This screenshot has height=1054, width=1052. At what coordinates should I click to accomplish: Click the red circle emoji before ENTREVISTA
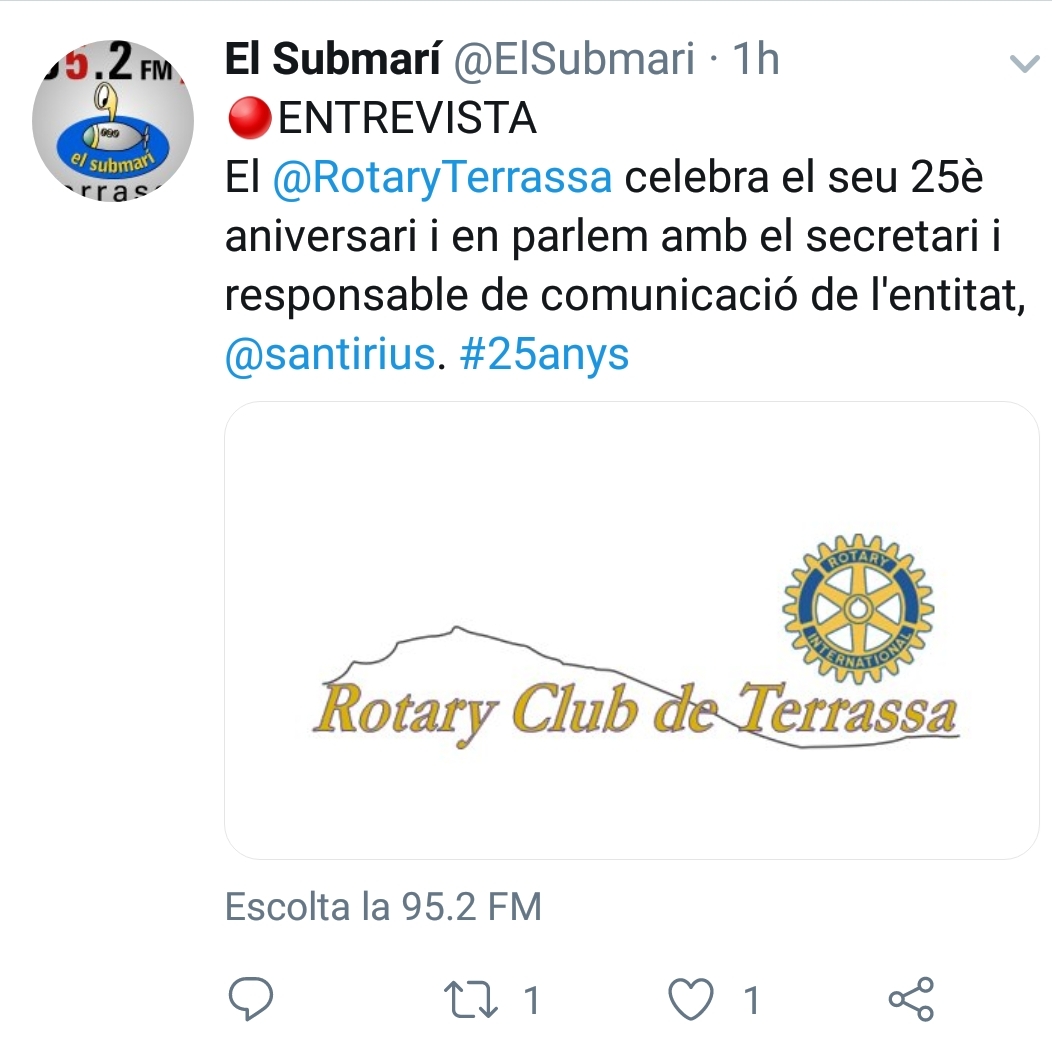pos(249,118)
